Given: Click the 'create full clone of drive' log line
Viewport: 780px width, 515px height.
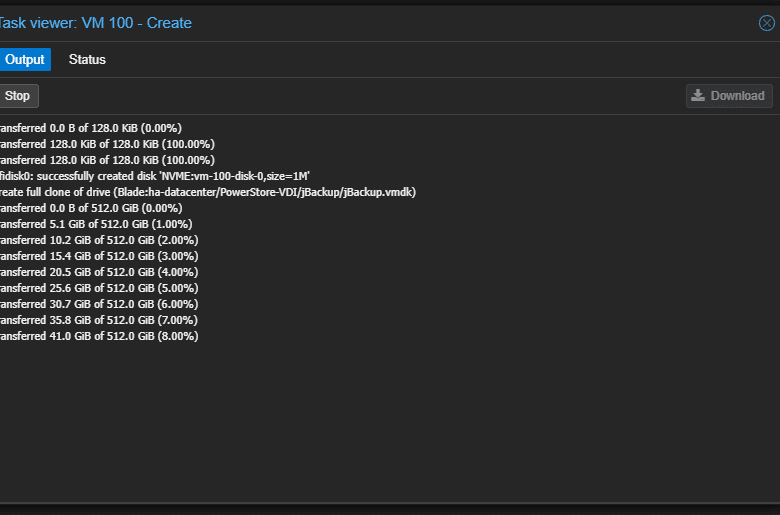Looking at the screenshot, I should coord(208,192).
